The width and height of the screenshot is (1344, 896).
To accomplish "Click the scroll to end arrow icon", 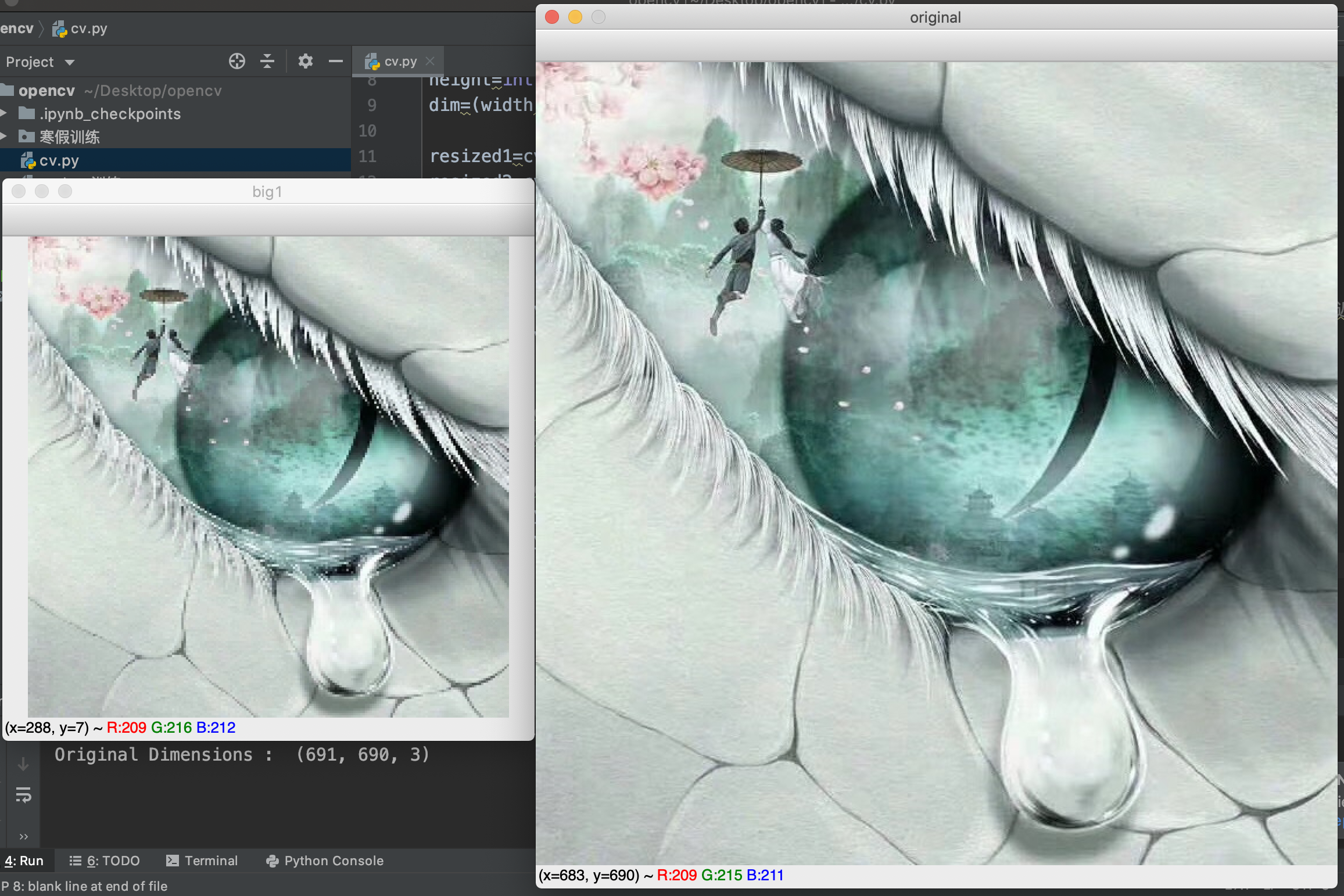I will (x=23, y=765).
